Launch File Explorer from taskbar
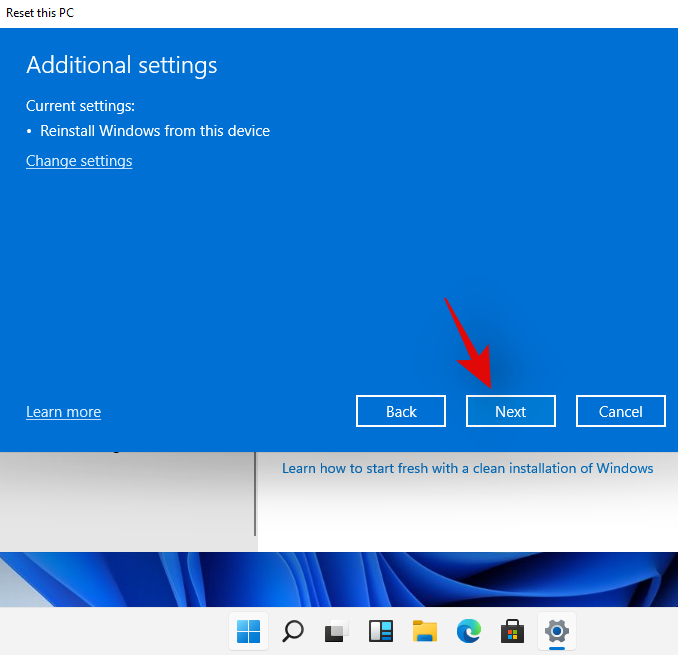The height and width of the screenshot is (655, 678). pos(425,631)
